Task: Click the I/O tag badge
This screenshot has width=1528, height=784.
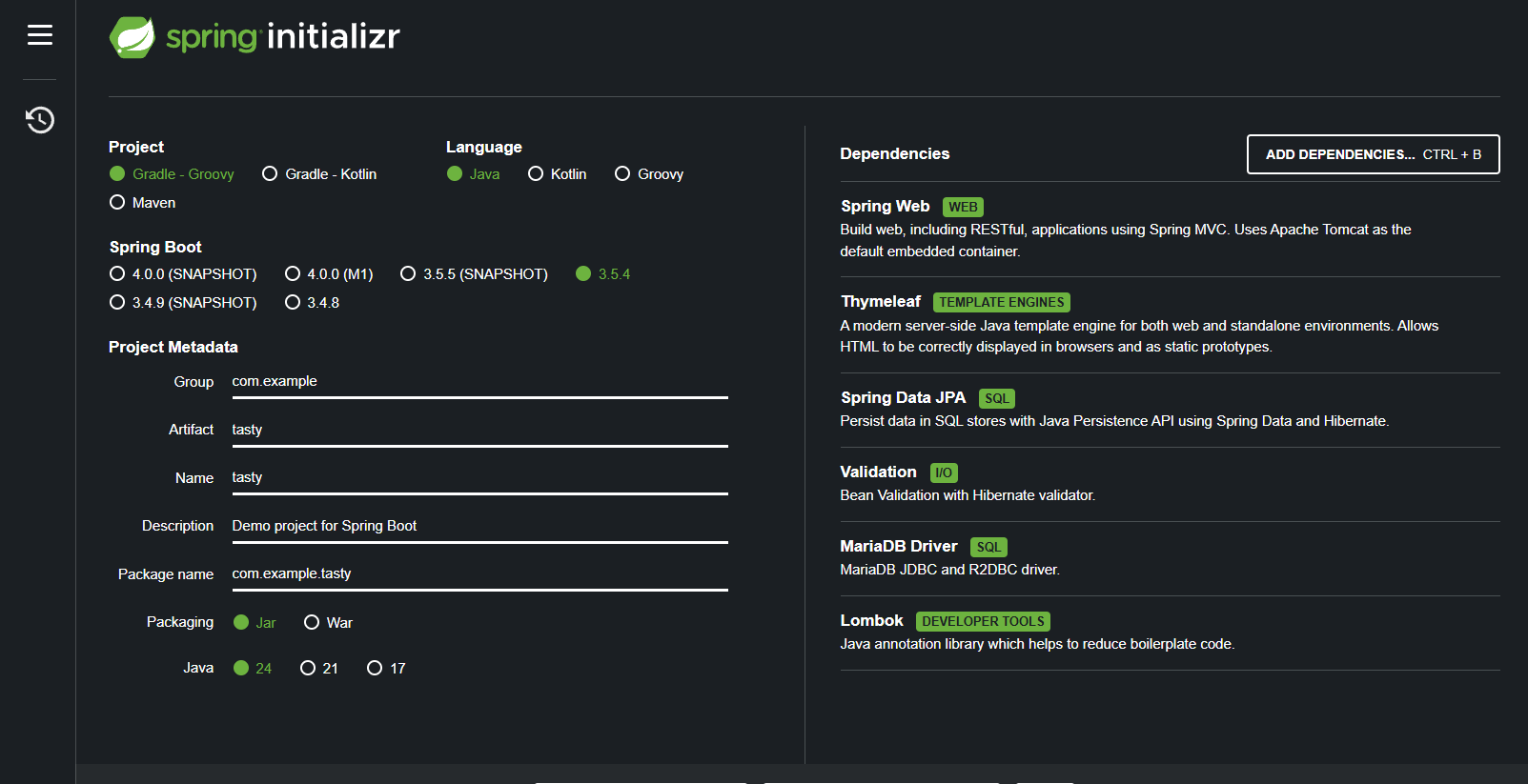Action: click(944, 473)
